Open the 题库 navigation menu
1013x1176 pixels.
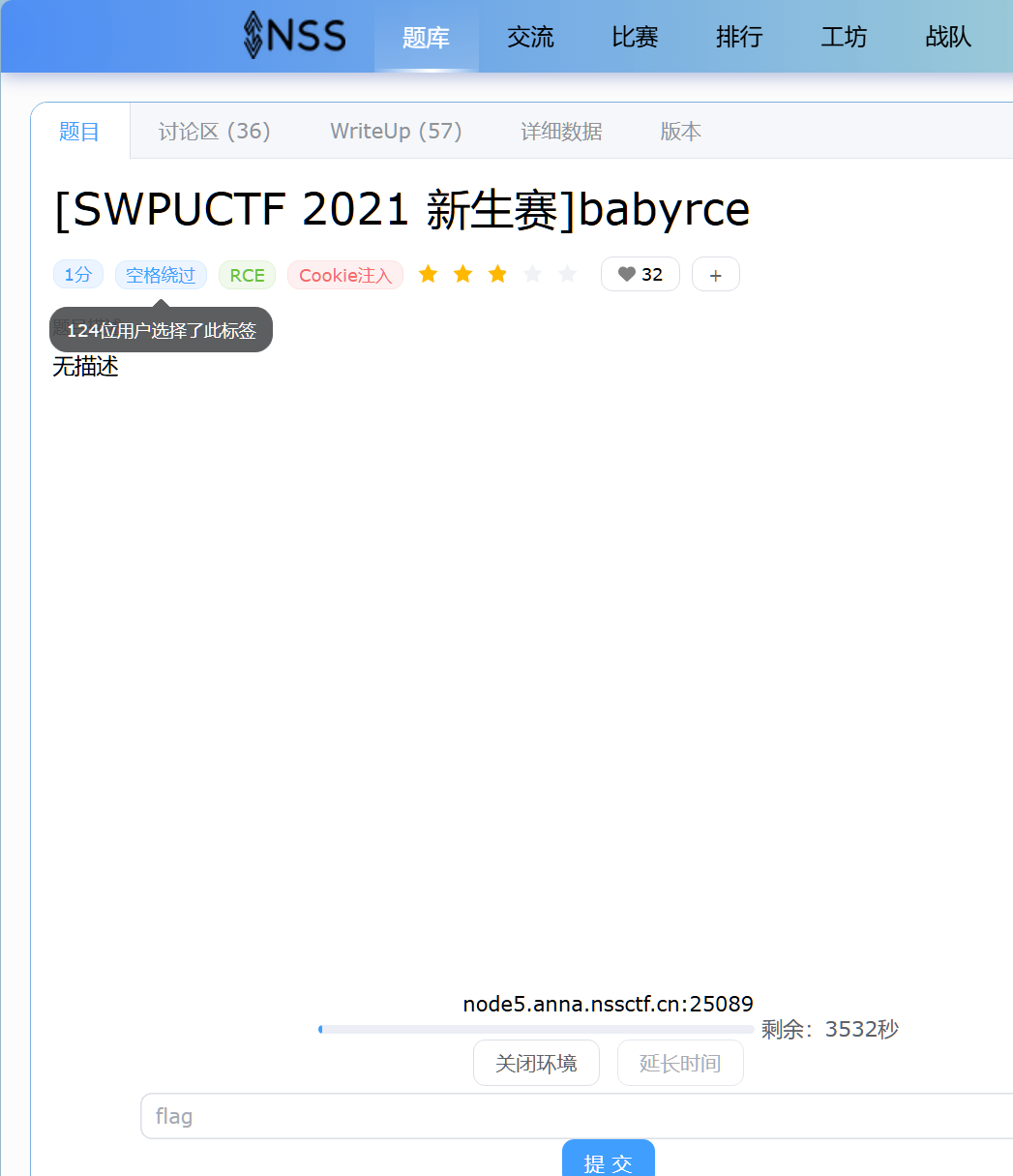426,38
